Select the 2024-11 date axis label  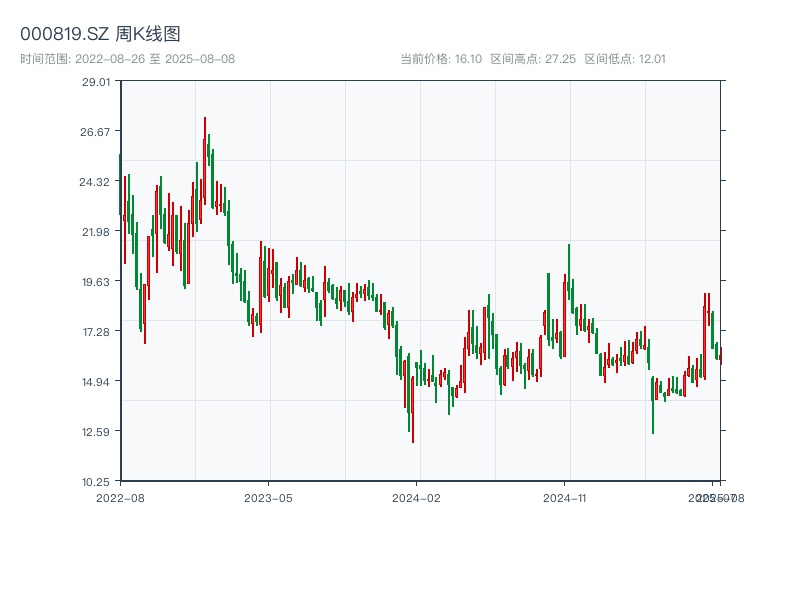[565, 497]
